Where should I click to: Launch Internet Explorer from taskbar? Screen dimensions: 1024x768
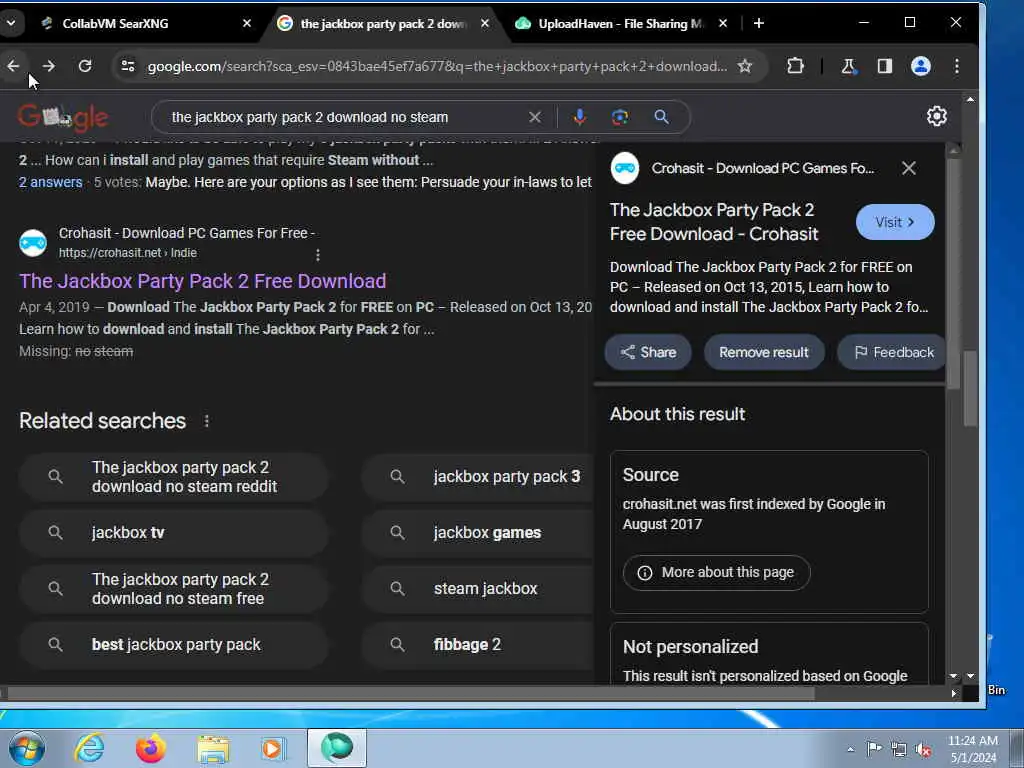click(x=89, y=748)
